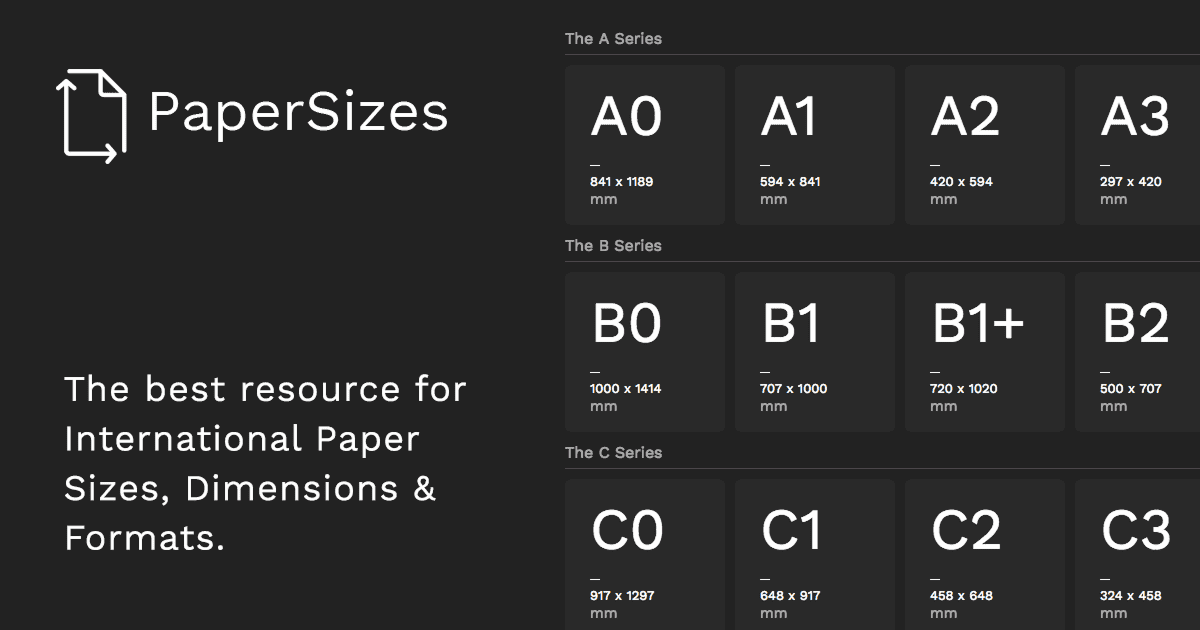Screen dimensions: 1200x630
Task: Choose the C1 648 x 917 card
Action: point(815,554)
